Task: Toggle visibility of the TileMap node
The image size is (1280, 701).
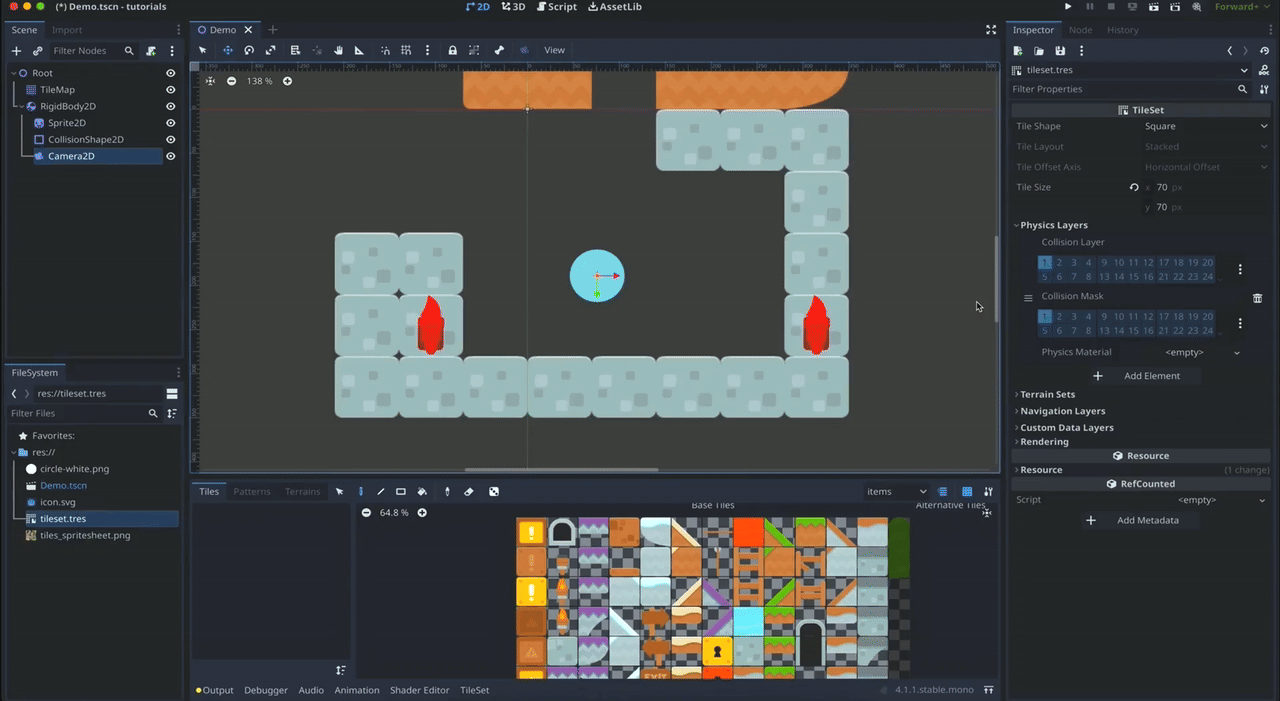Action: (x=171, y=90)
